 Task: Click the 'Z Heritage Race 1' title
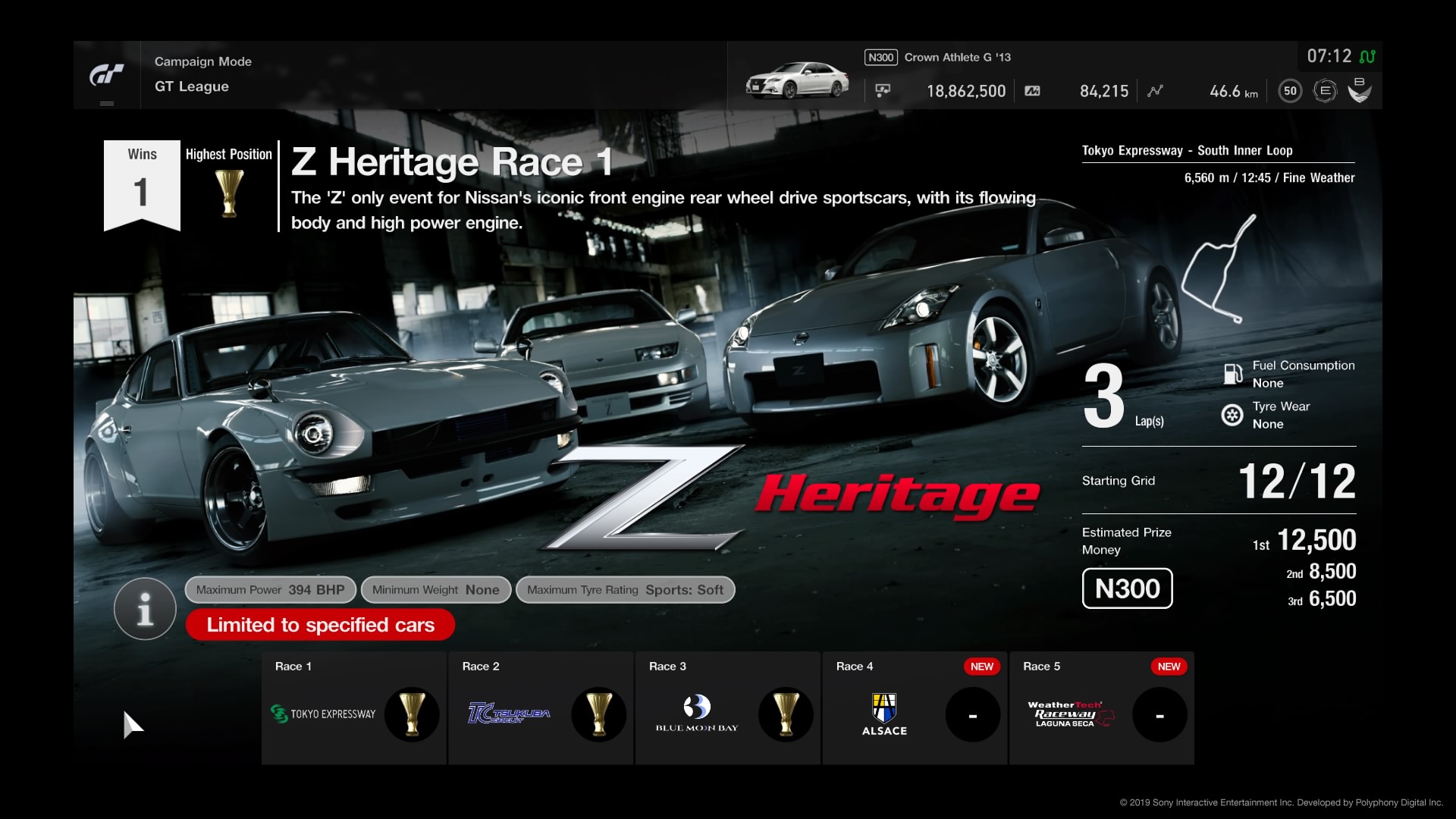coord(452,162)
